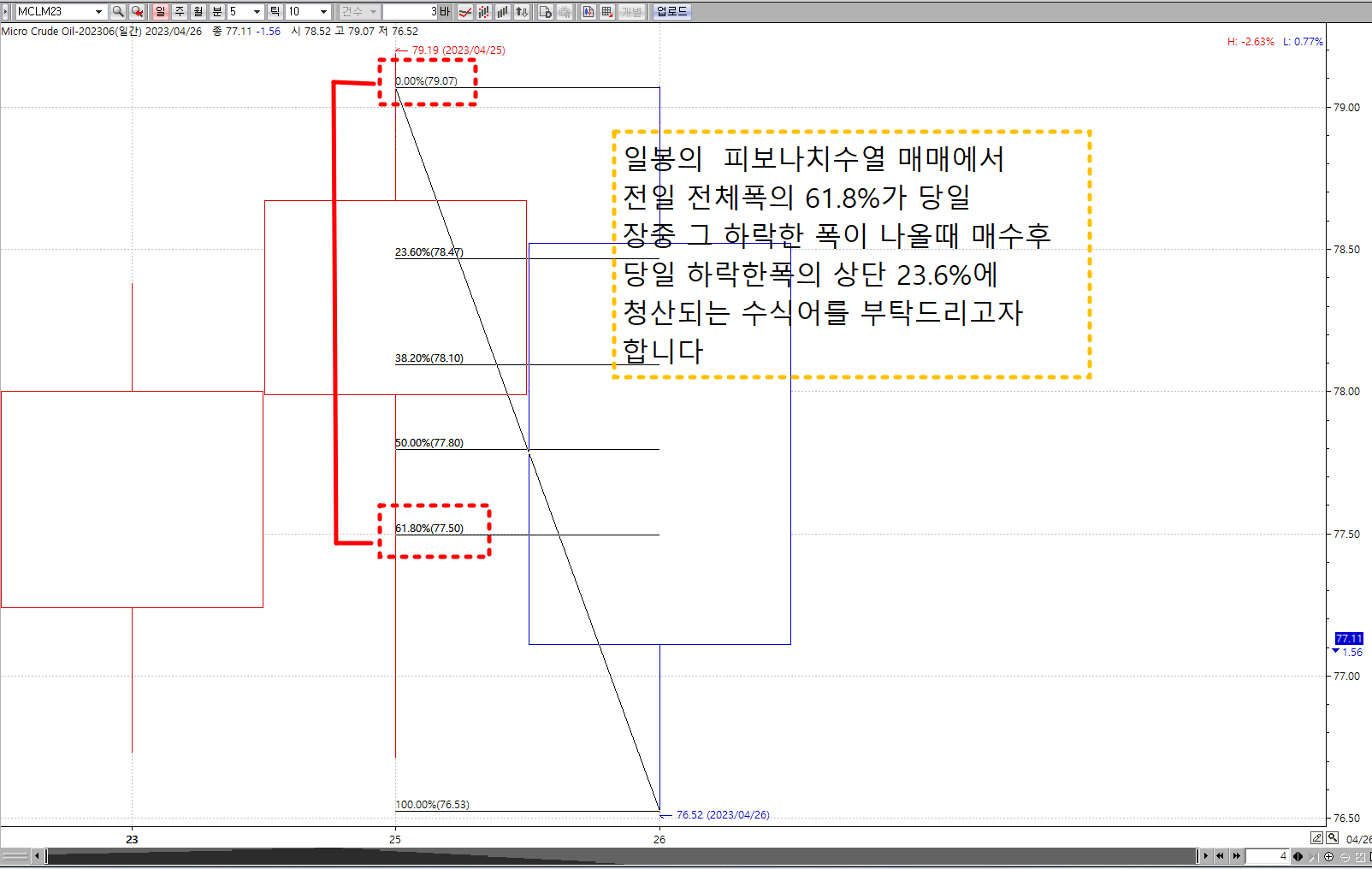This screenshot has height=869, width=1372.
Task: Open the tick interval dropdown showing 10
Action: pos(323,11)
